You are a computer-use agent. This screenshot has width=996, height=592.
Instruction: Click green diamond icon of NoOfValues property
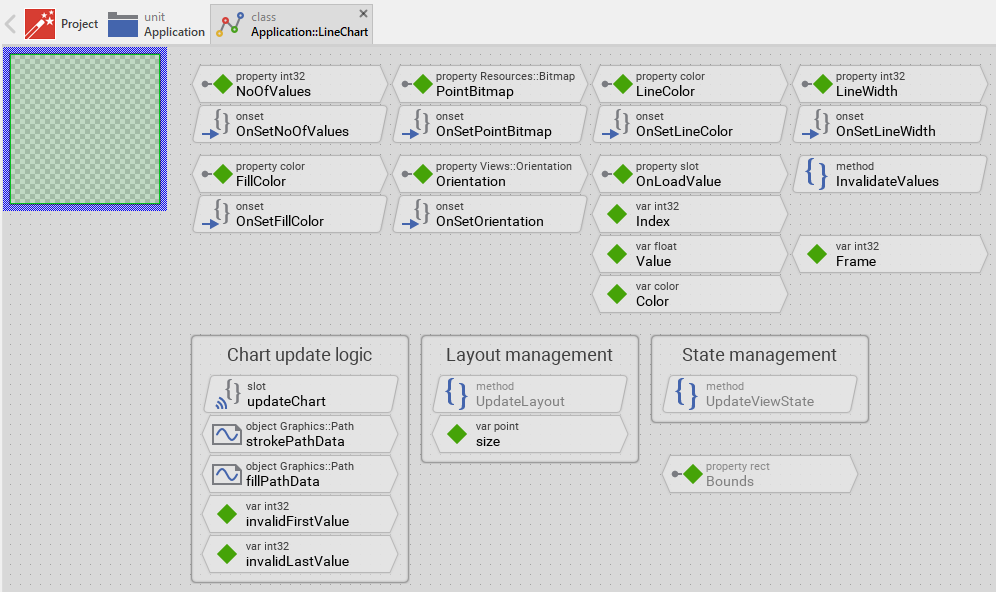(223, 84)
